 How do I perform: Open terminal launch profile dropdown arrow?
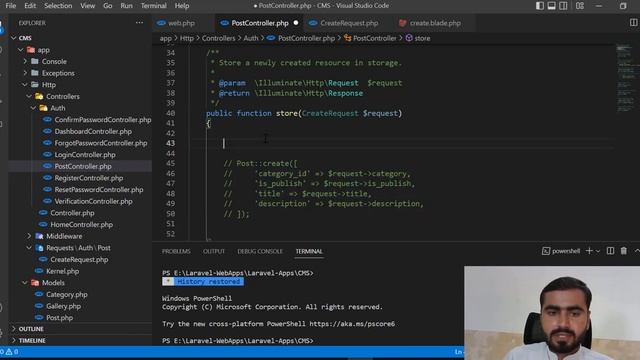click(598, 251)
